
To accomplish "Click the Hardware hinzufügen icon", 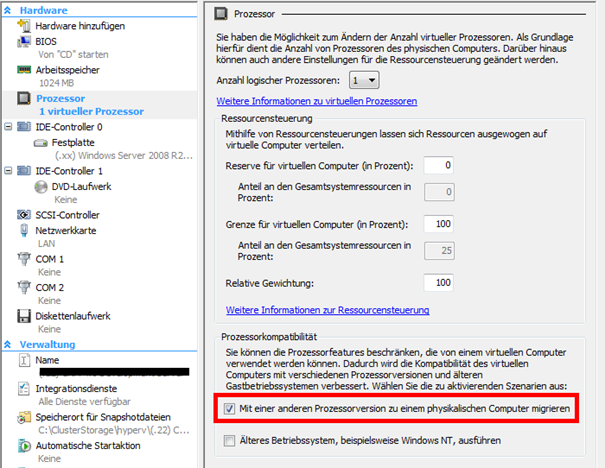I will (x=24, y=26).
